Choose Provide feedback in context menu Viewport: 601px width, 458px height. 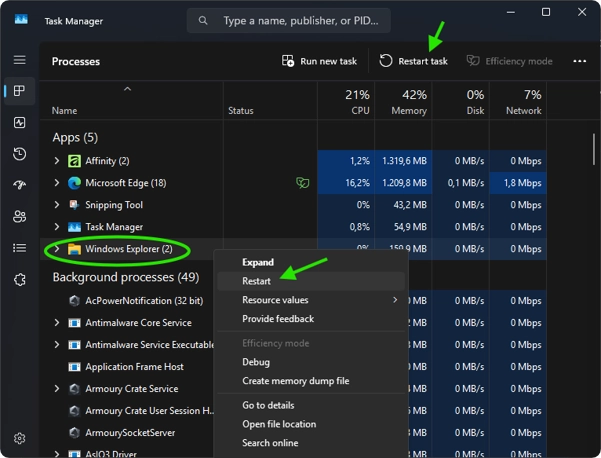(x=311, y=319)
